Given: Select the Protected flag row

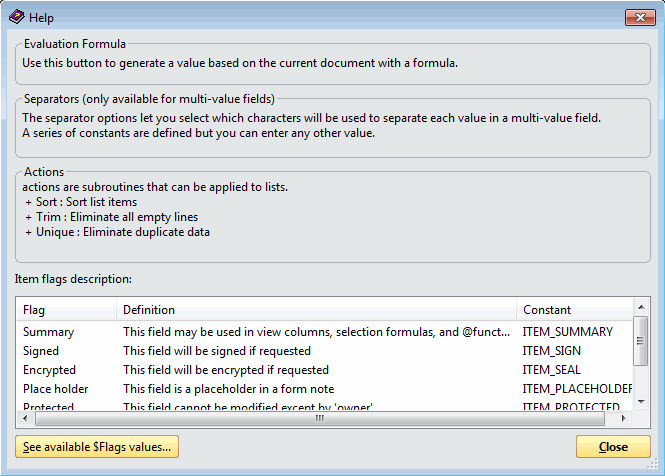Looking at the screenshot, I should (x=48, y=406).
